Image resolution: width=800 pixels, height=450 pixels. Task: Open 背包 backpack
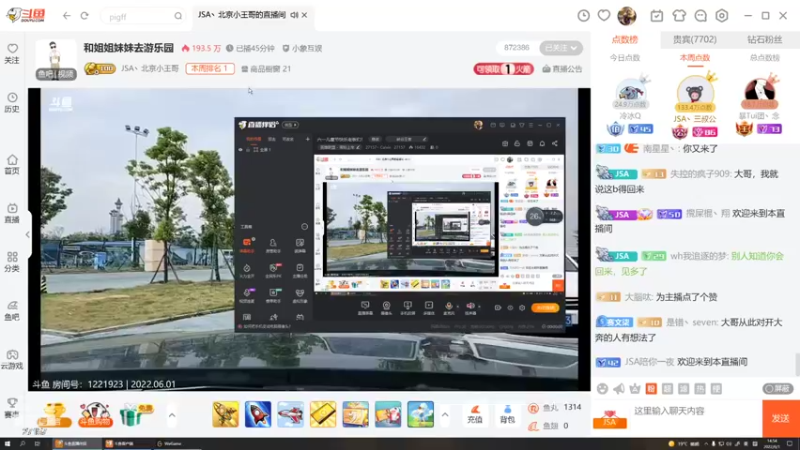click(507, 414)
